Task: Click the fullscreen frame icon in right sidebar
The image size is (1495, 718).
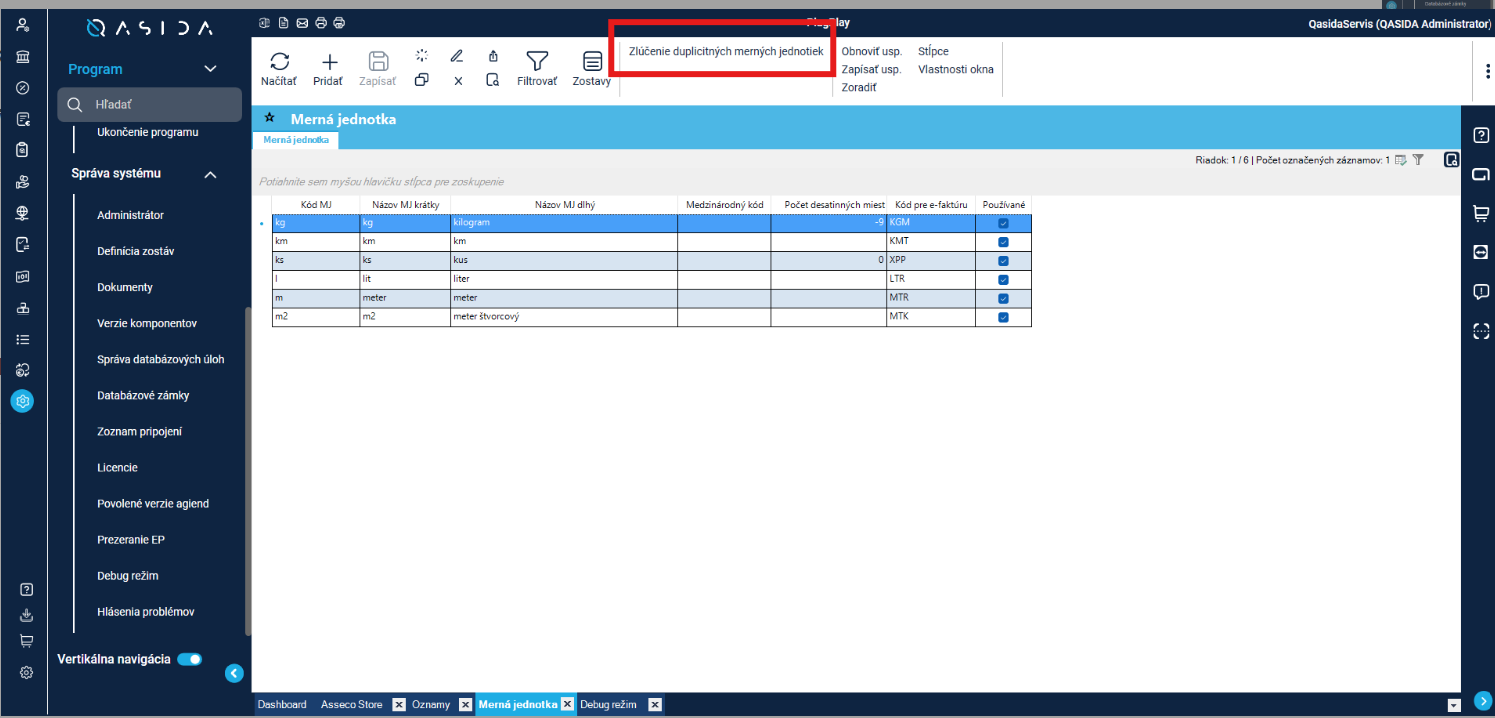Action: [1481, 331]
